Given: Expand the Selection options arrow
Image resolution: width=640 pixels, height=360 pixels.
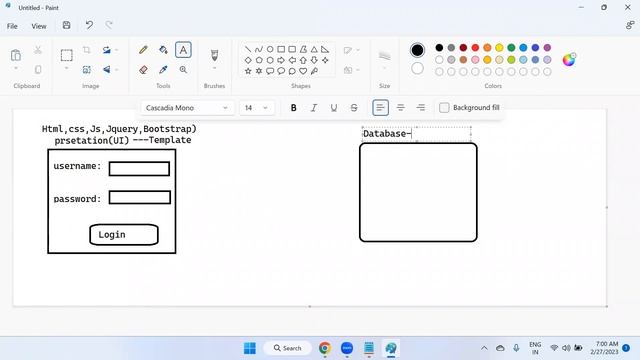Looking at the screenshot, I should pos(67,69).
